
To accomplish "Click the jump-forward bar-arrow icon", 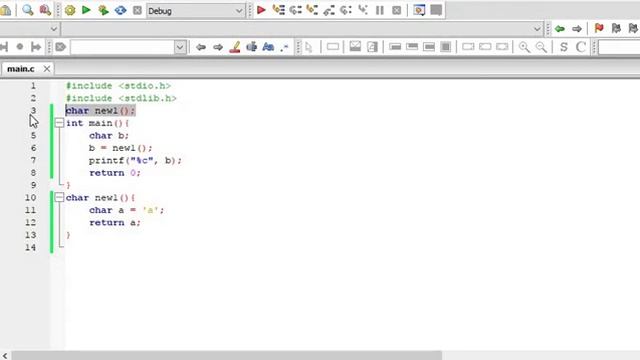I will 36,47.
